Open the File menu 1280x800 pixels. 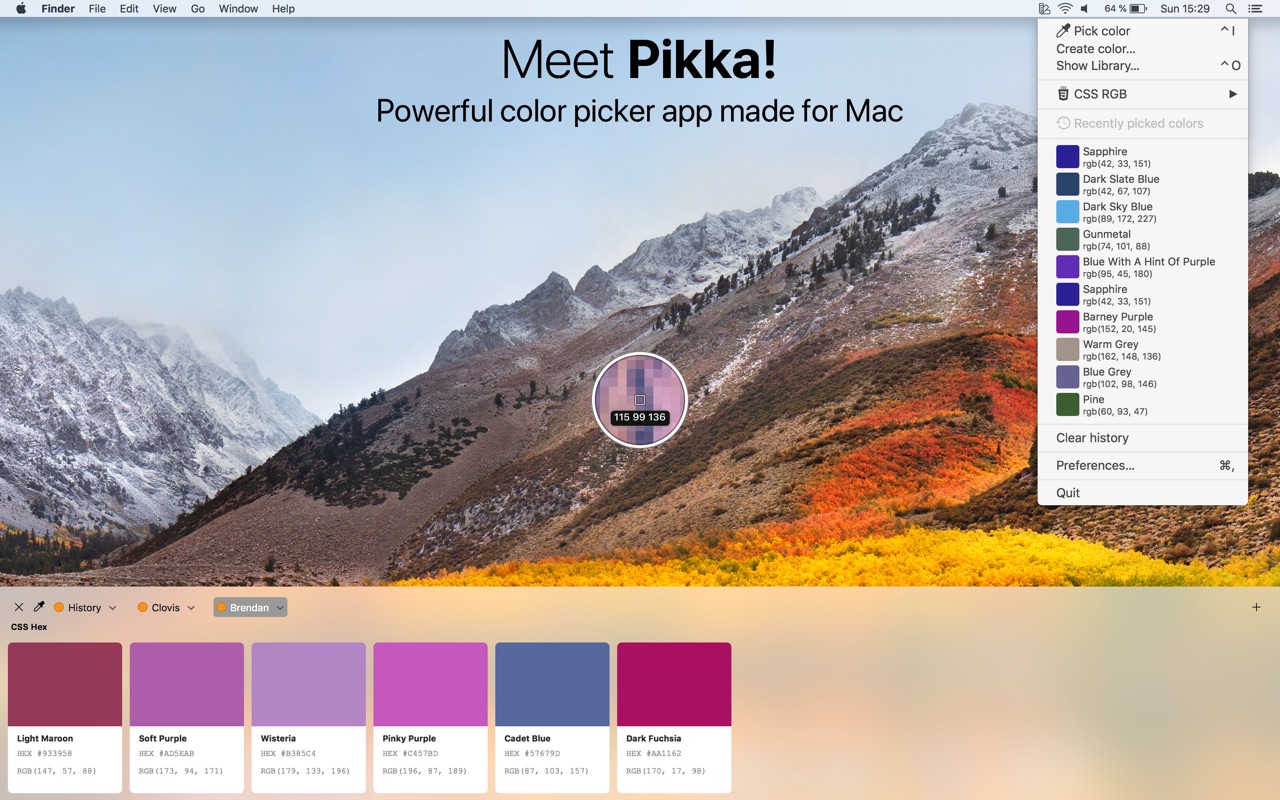[x=97, y=8]
